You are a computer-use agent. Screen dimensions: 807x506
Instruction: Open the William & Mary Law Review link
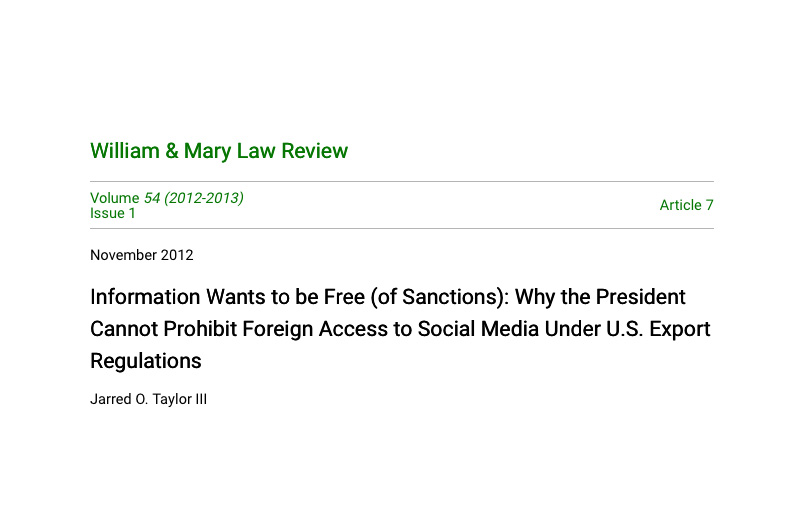219,151
